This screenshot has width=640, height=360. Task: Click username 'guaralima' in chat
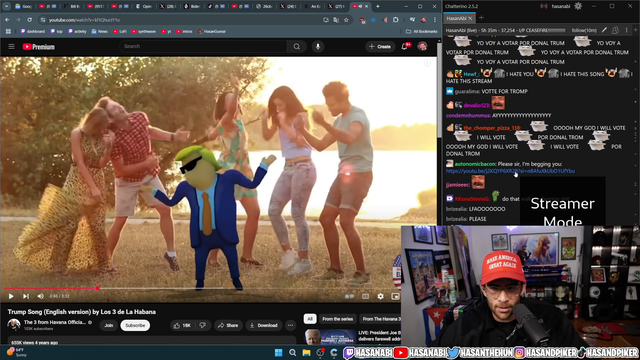click(467, 91)
